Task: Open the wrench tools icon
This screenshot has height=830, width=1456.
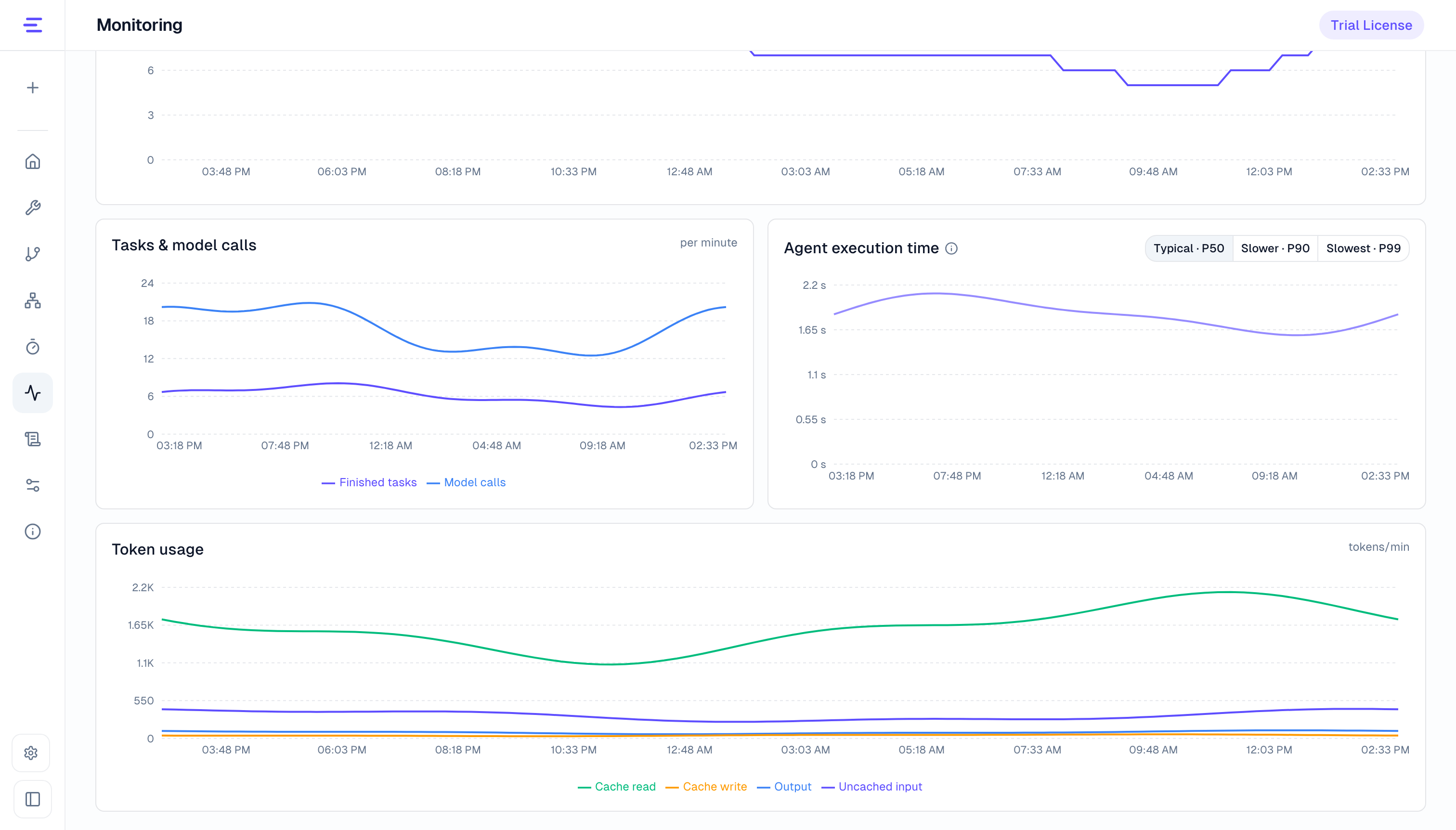Action: 32,207
